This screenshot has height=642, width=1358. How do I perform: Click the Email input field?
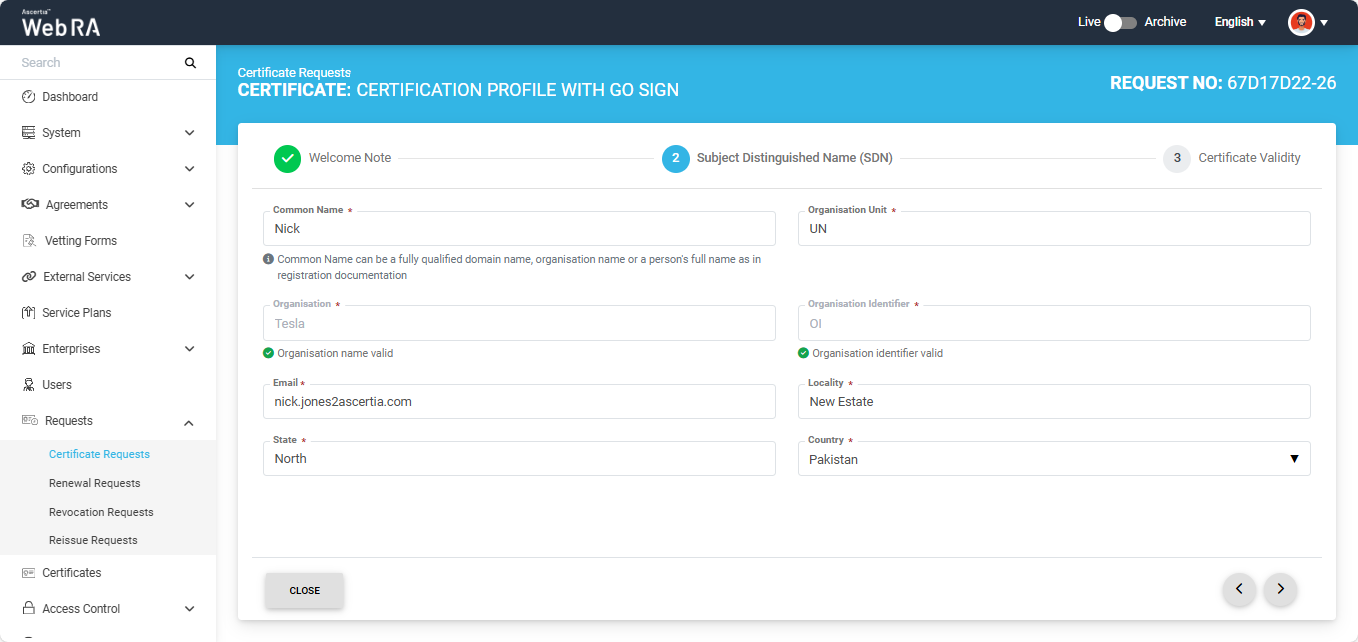519,402
